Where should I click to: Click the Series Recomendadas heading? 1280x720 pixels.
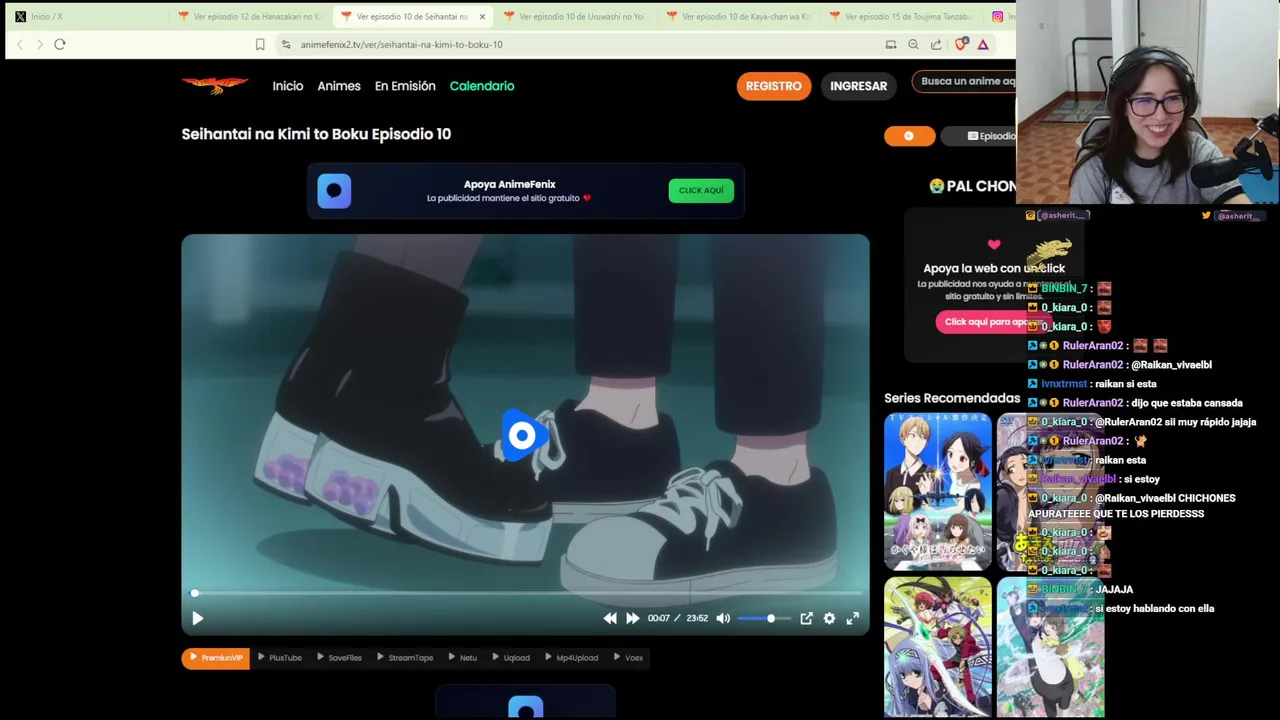[x=952, y=398]
